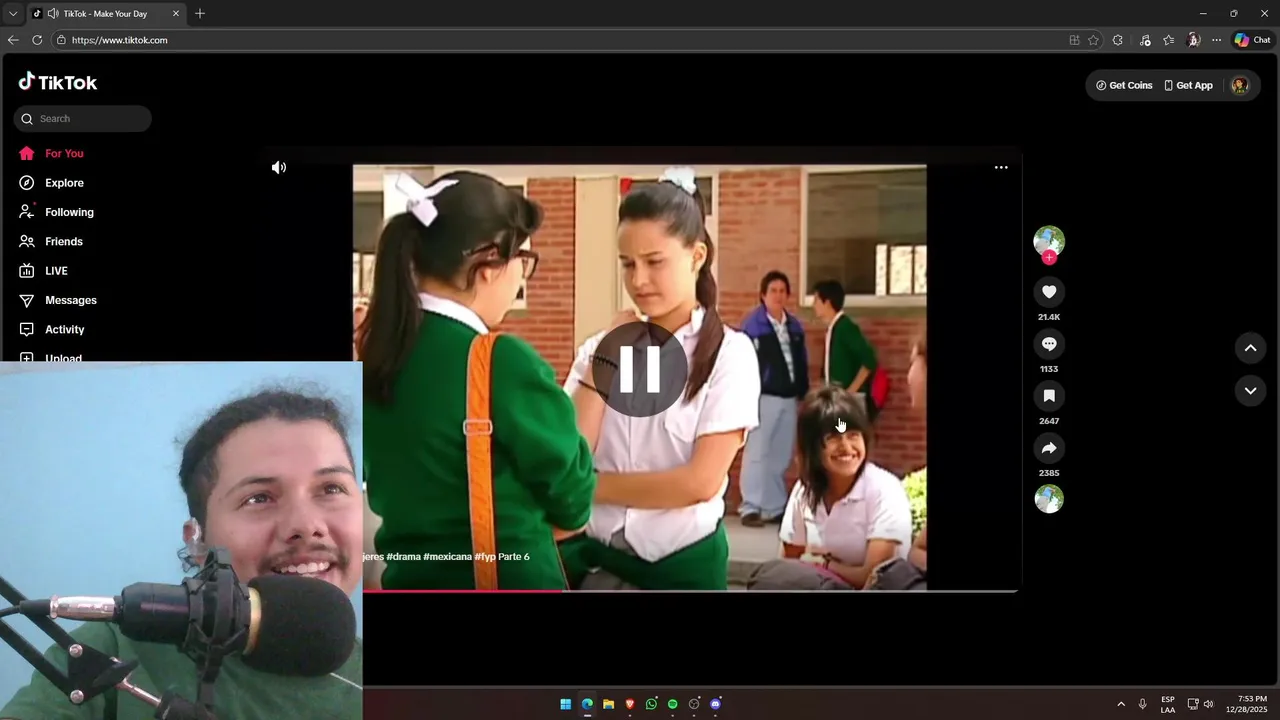
Task: Open a new browser tab
Action: coord(200,14)
